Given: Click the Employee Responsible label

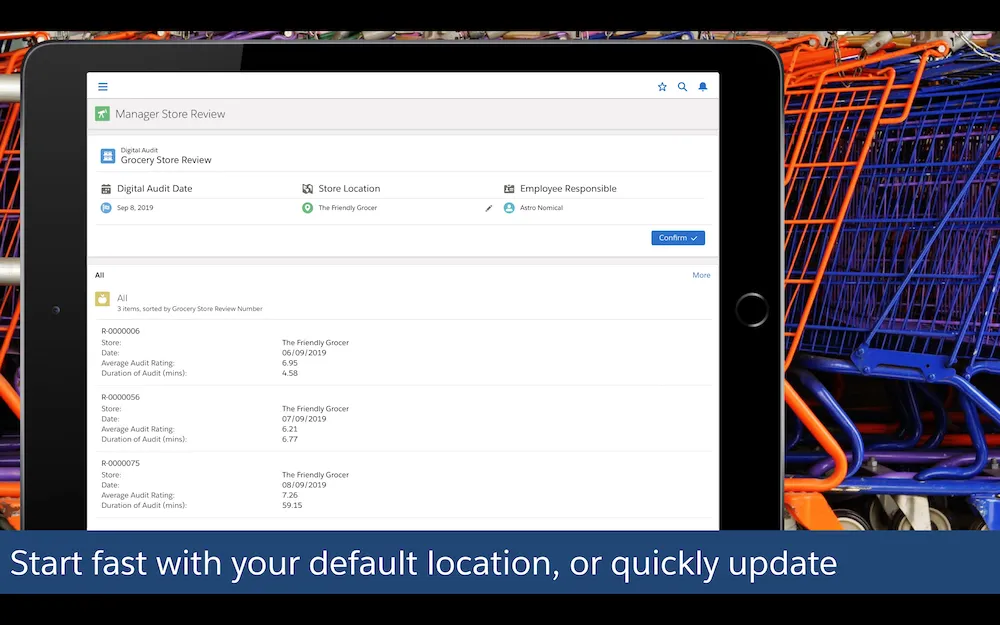Looking at the screenshot, I should tap(568, 189).
